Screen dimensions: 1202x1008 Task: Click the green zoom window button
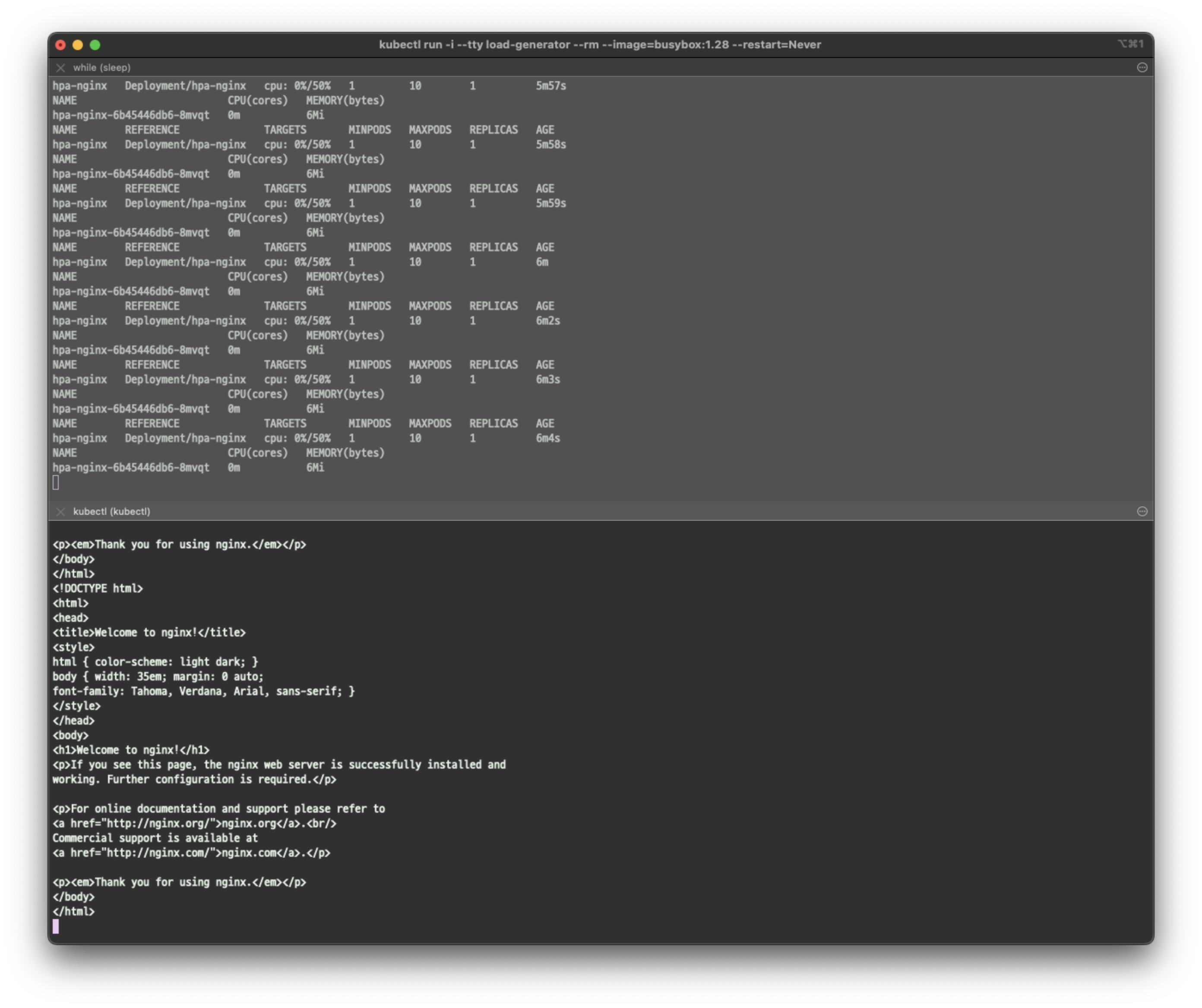click(95, 44)
